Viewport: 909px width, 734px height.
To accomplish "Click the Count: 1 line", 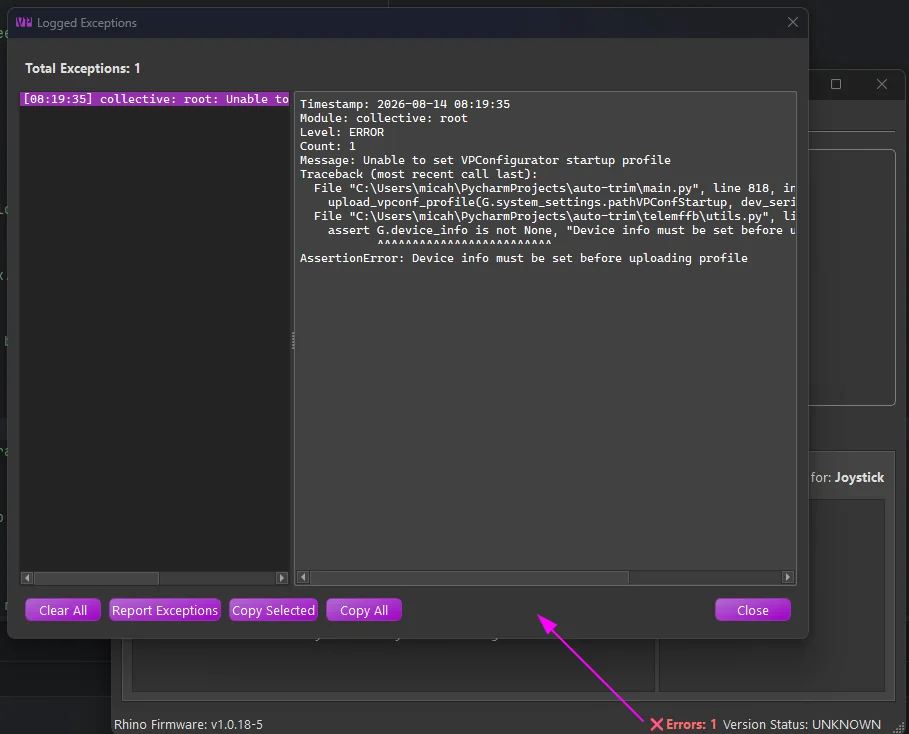I will pos(328,146).
